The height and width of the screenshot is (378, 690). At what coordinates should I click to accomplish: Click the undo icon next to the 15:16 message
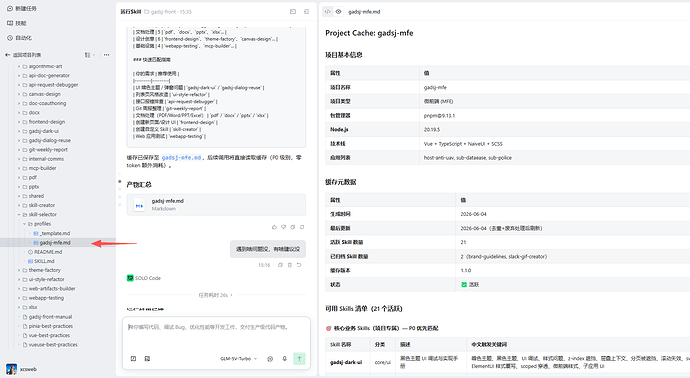[299, 265]
